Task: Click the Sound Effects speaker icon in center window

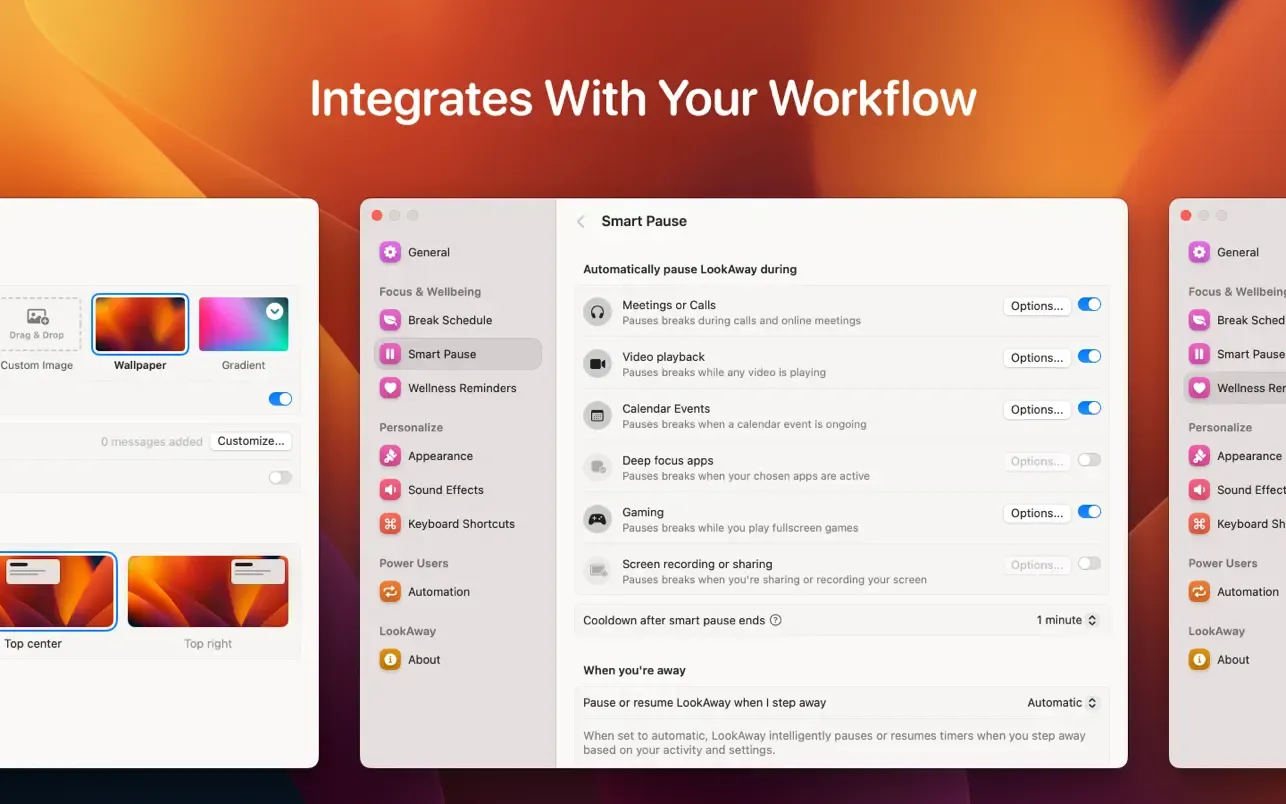Action: coord(390,490)
